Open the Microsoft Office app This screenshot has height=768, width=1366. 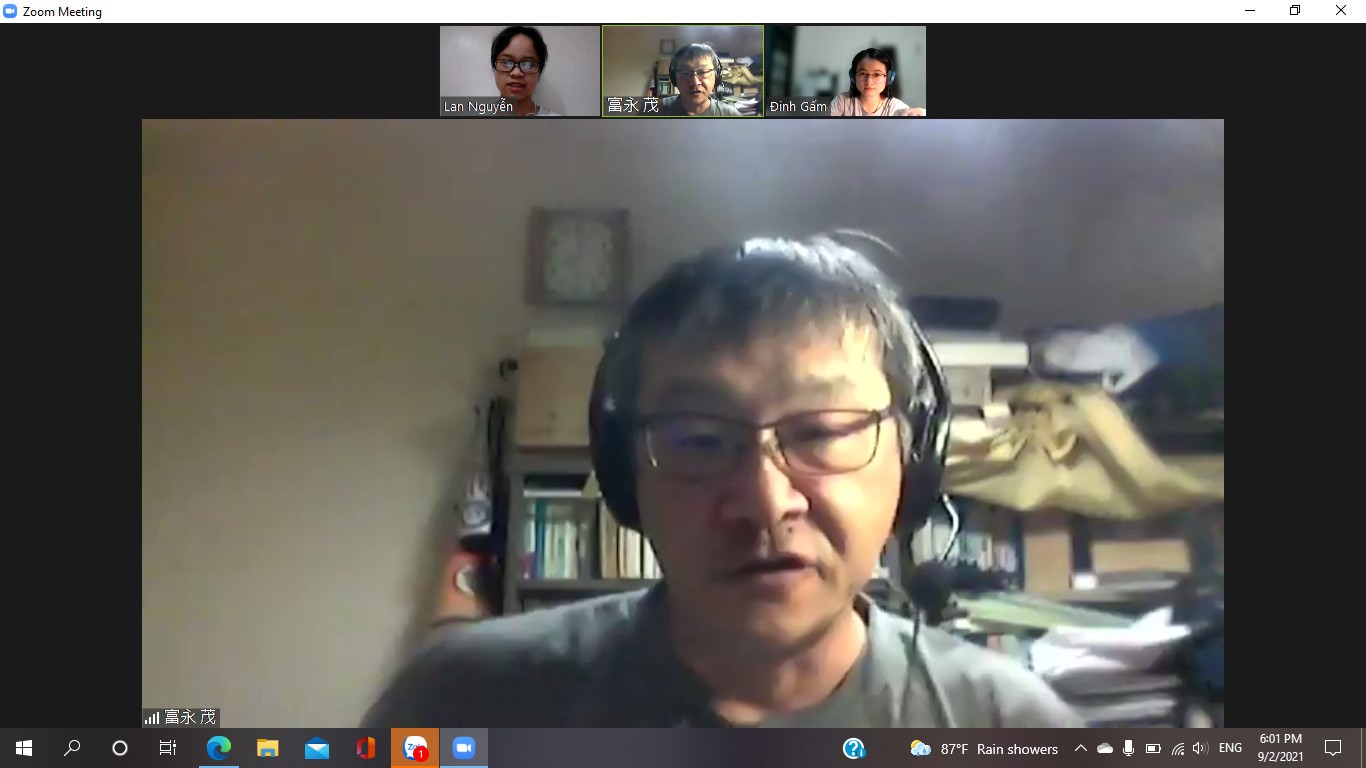click(x=366, y=748)
